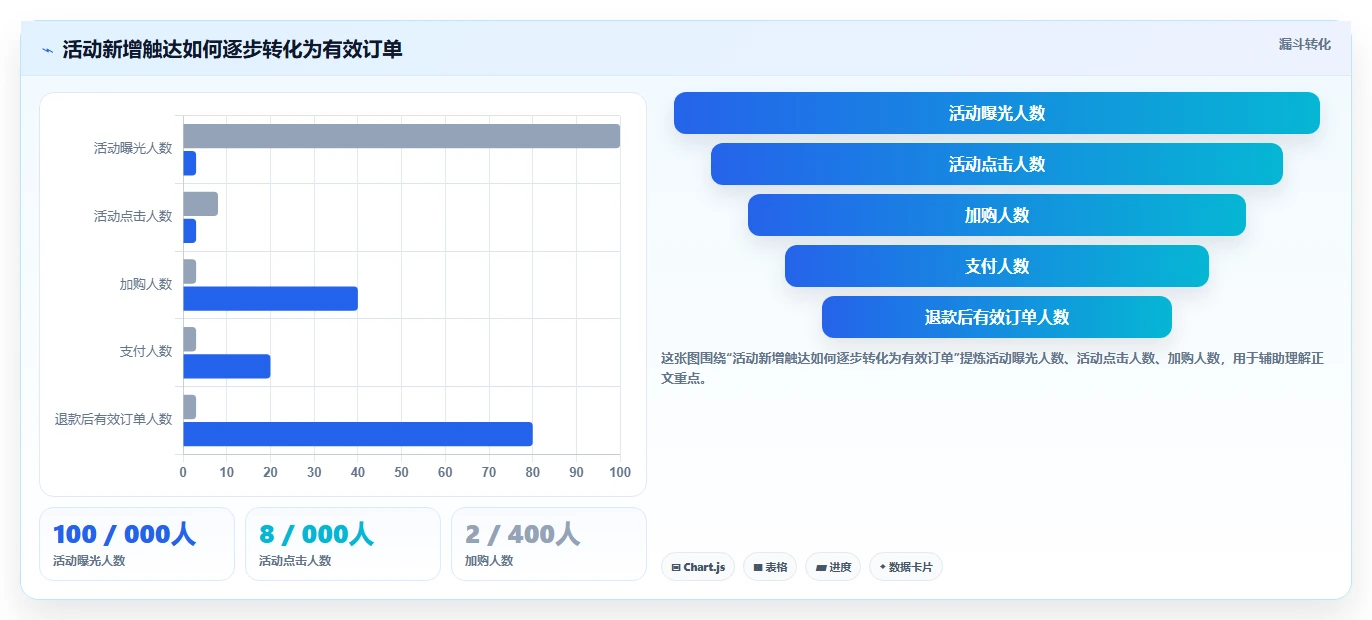
Task: Select the 支付人数 funnel stage
Action: [997, 266]
